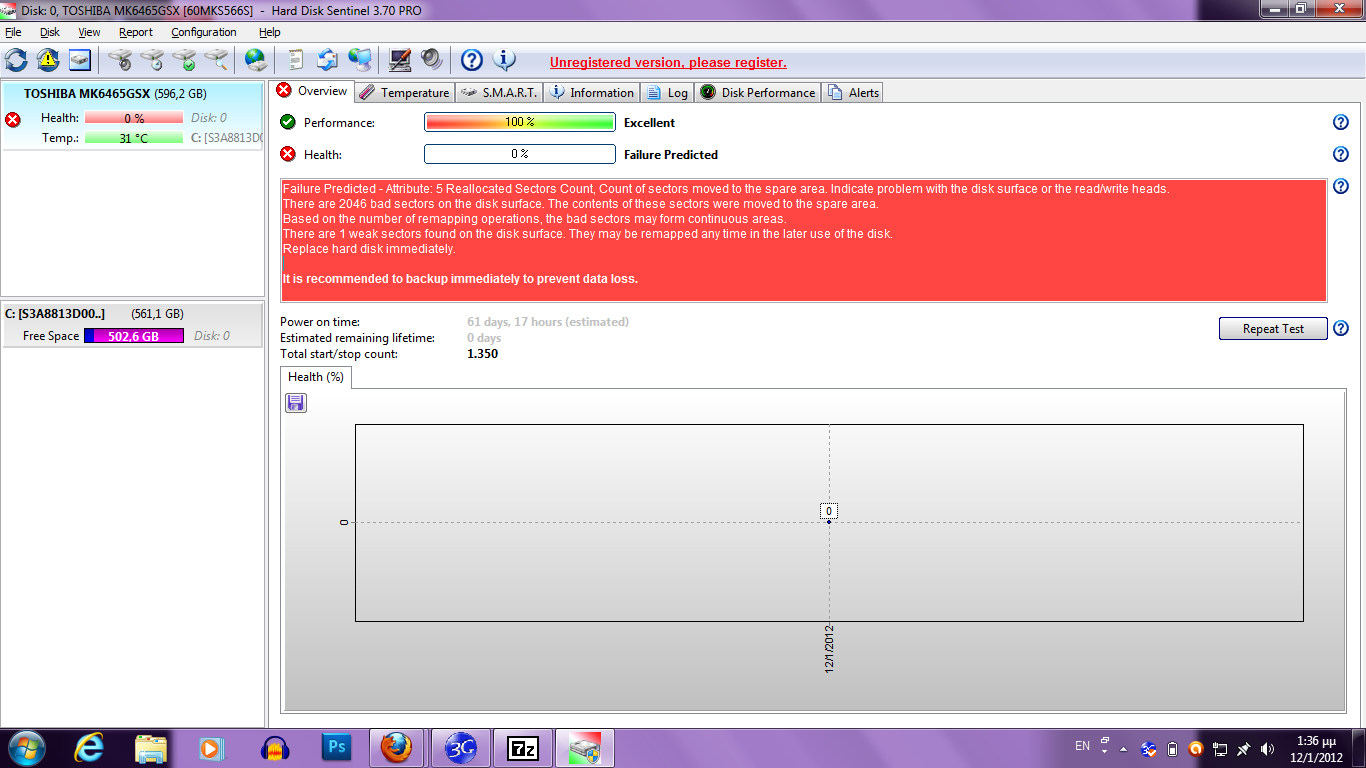Click the refresh disk information toolbar icon
The image size is (1366, 768).
[x=16, y=60]
